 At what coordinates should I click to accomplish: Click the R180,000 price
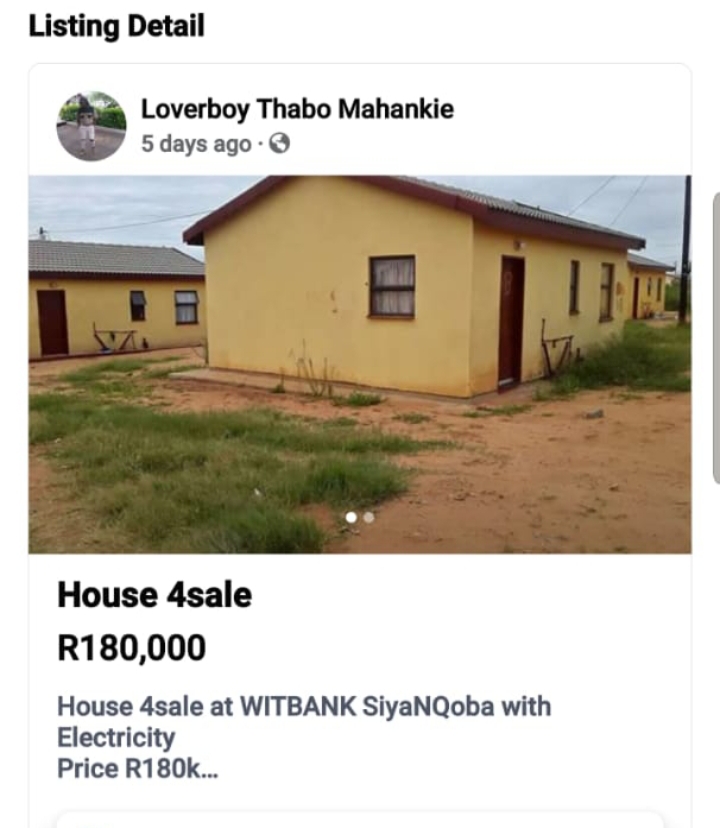click(131, 648)
